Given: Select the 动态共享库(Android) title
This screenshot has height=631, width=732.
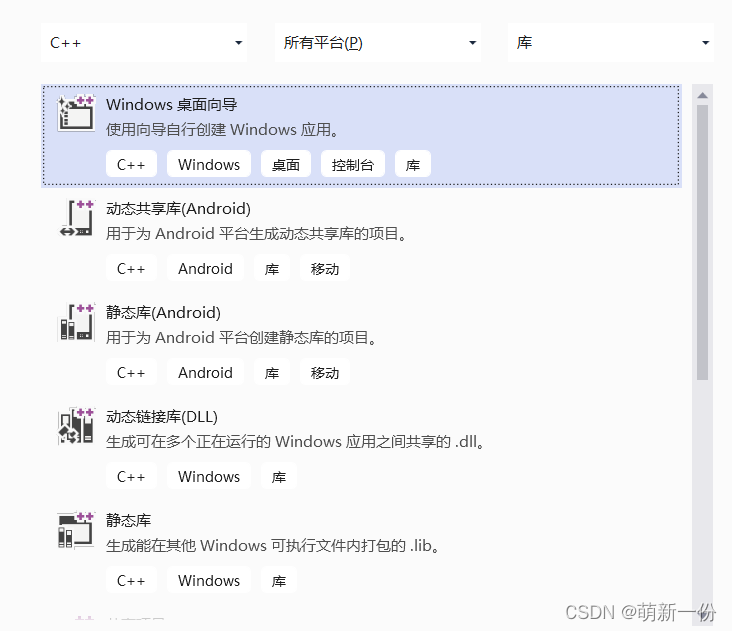Looking at the screenshot, I should (178, 209).
